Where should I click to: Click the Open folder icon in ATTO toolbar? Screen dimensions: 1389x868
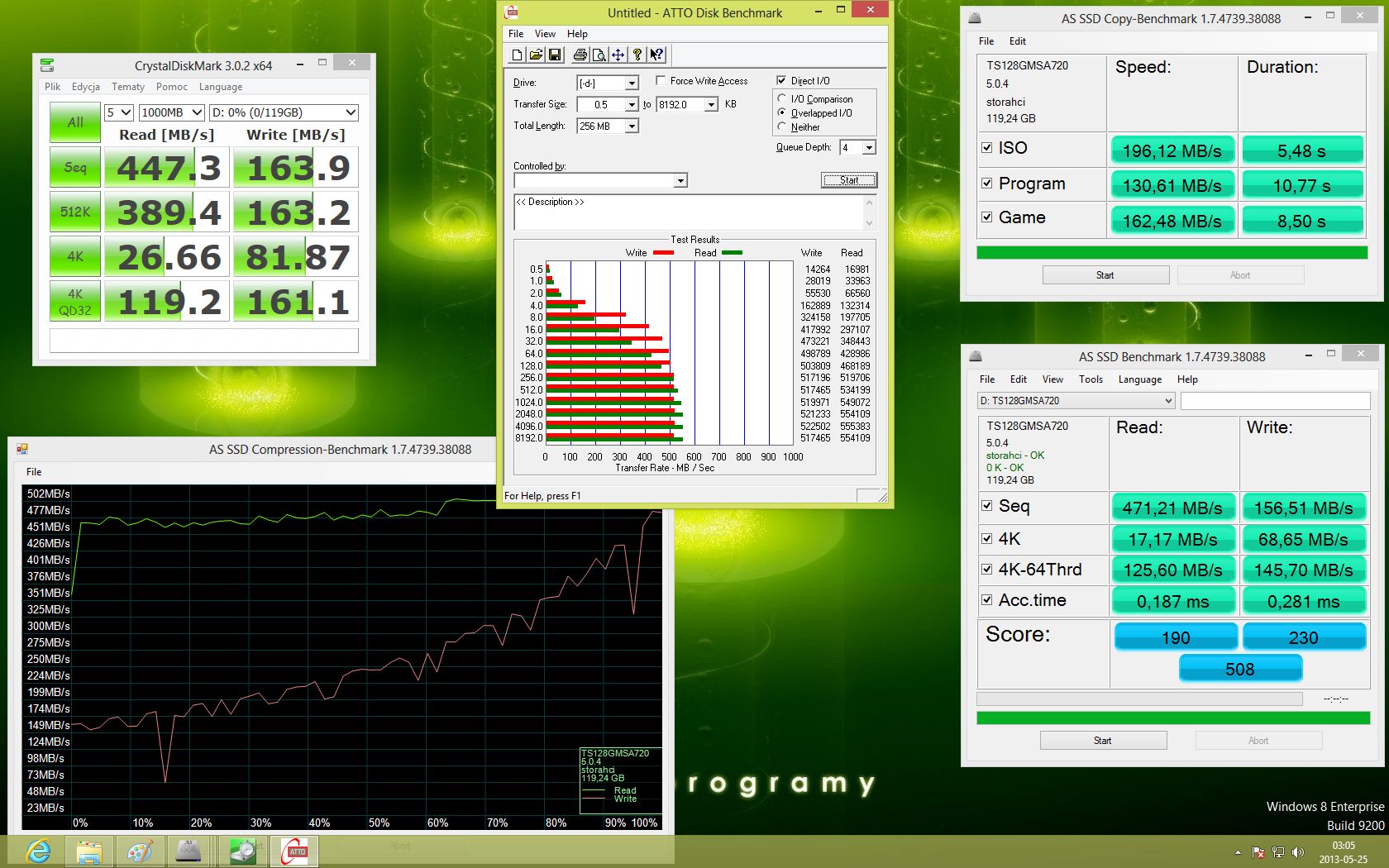pyautogui.click(x=536, y=55)
